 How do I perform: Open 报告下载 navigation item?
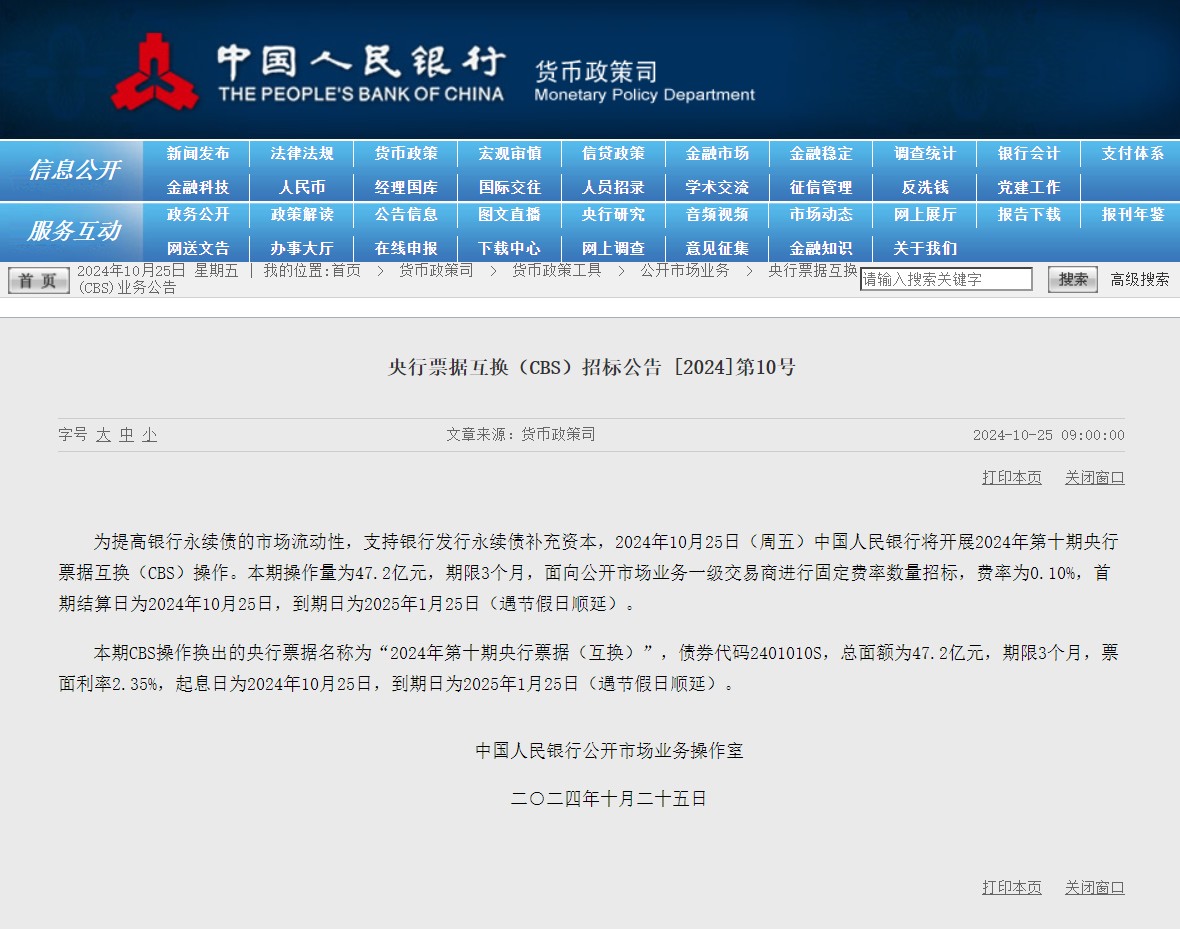click(x=1029, y=215)
